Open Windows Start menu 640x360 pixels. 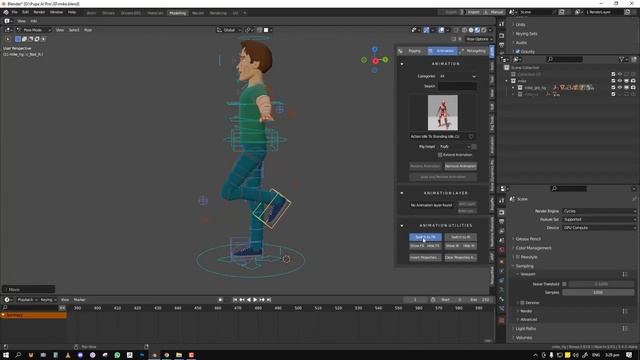click(x=6, y=355)
